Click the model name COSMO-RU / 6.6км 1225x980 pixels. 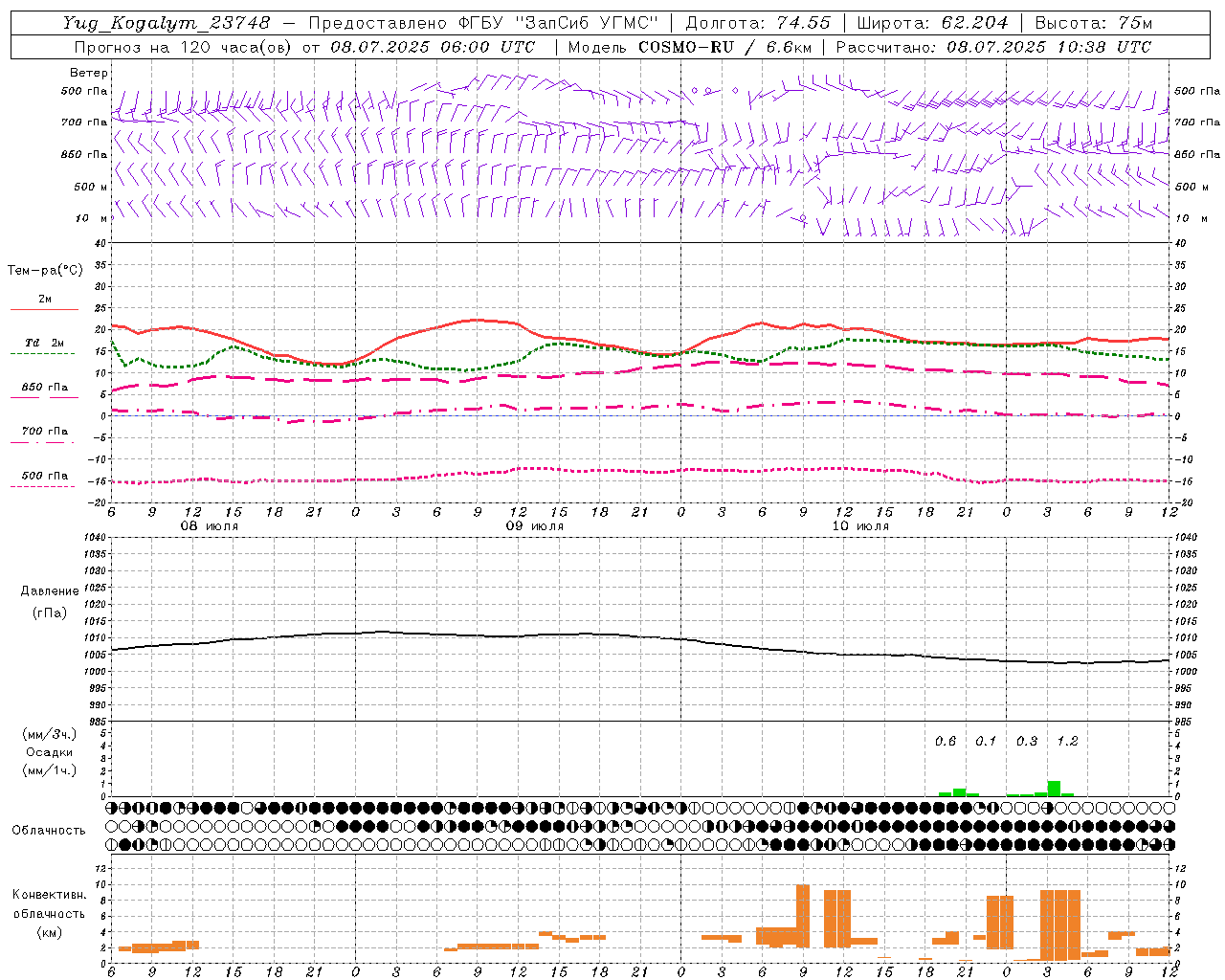point(724,47)
